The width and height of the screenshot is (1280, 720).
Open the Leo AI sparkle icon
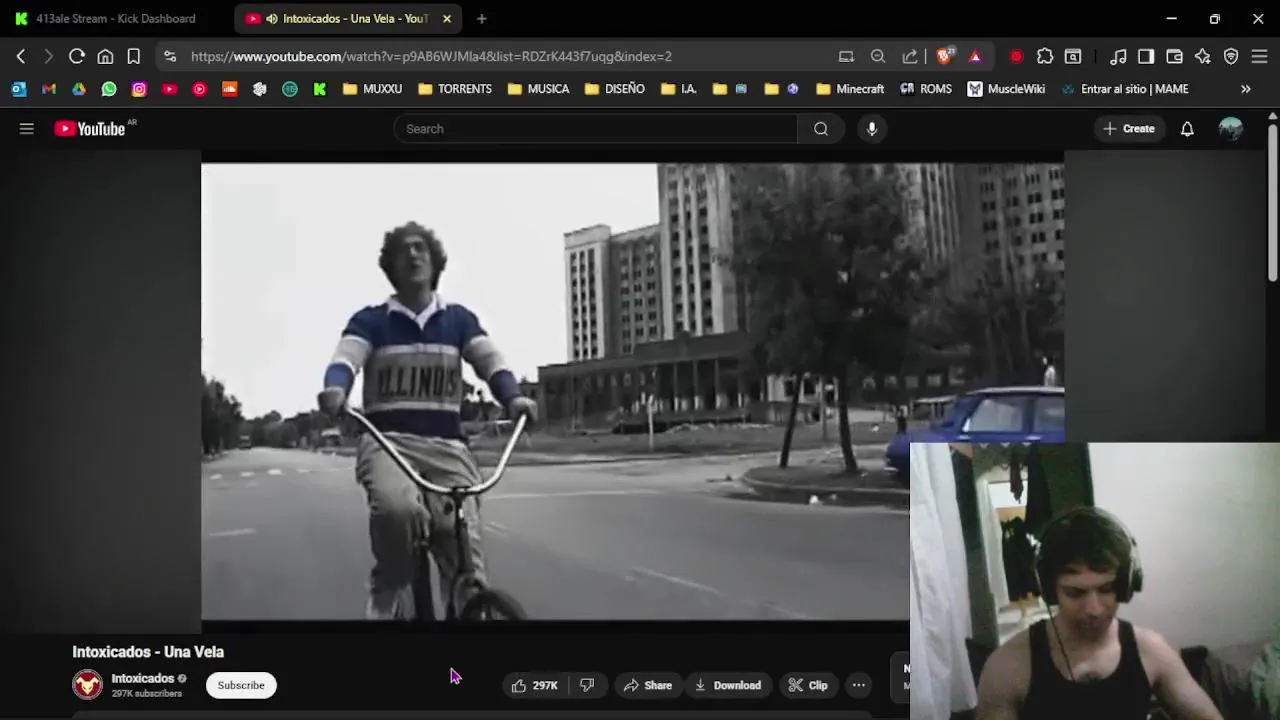(1203, 56)
